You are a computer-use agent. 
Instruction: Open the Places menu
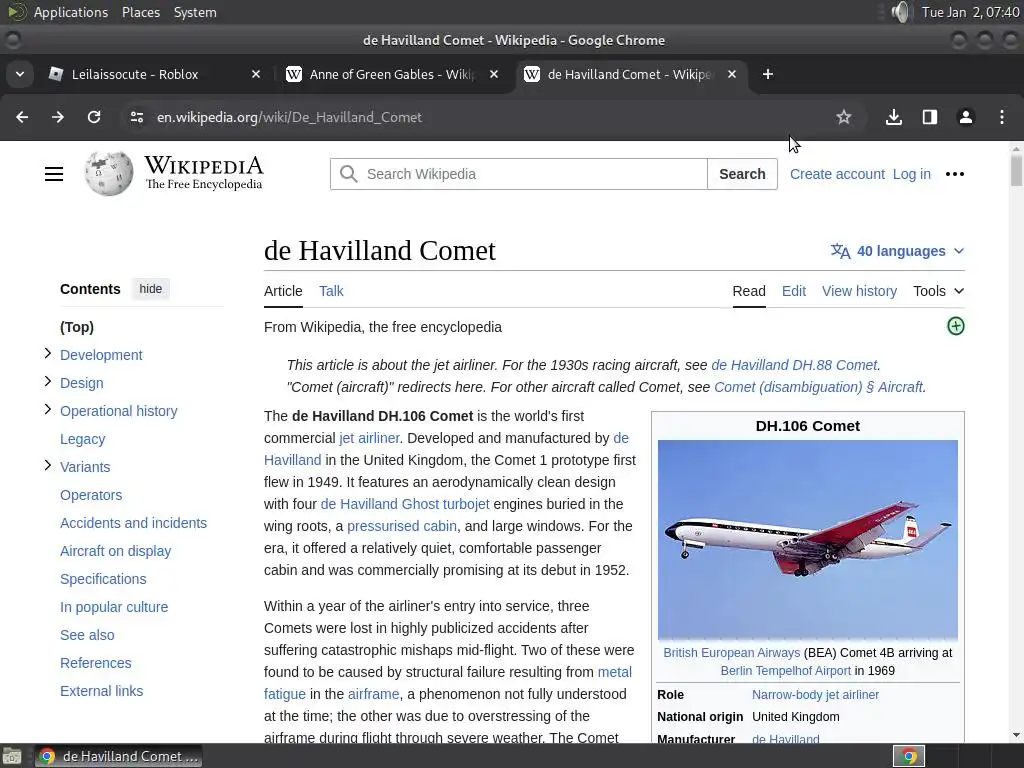141,12
